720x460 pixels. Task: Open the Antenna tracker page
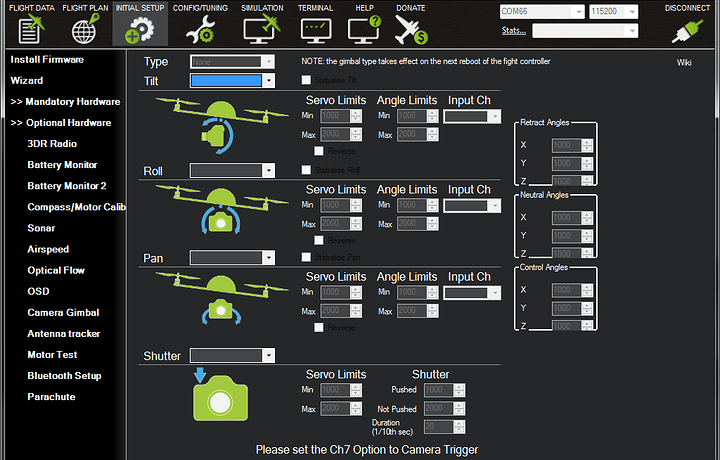(63, 334)
